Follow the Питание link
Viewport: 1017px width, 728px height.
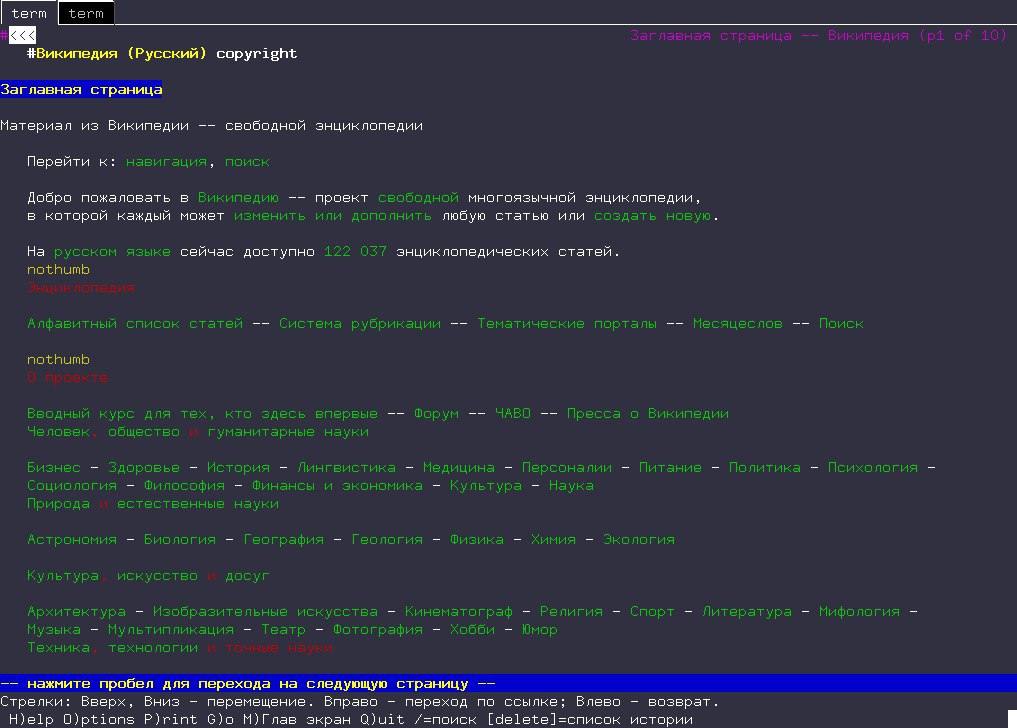coord(670,467)
